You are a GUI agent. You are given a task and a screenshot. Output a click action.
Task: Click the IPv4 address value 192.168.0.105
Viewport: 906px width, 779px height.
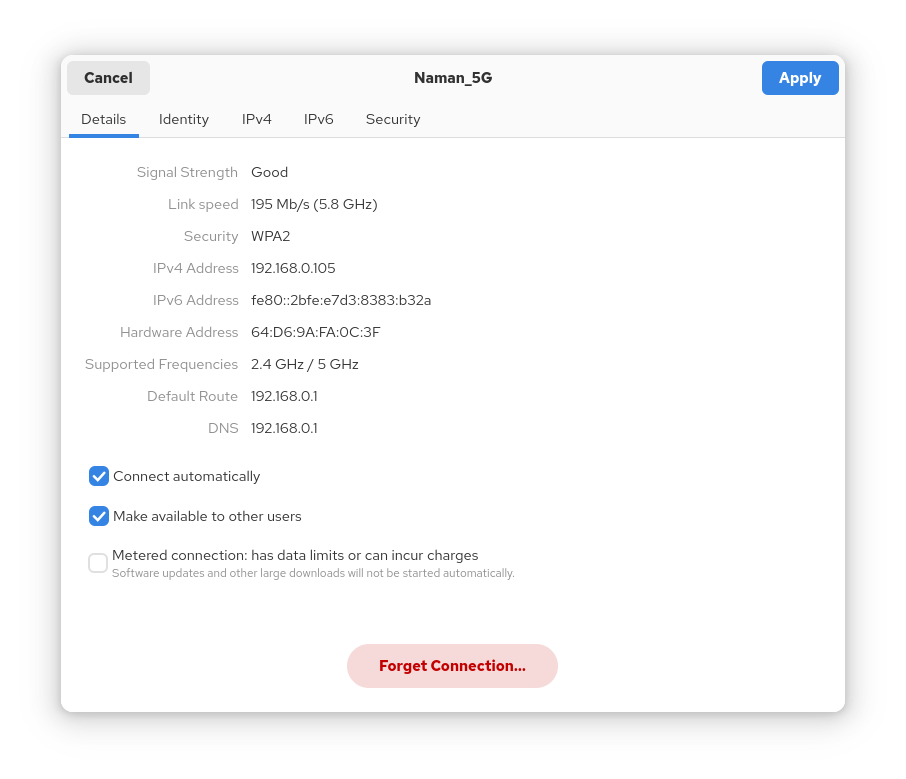click(x=293, y=268)
